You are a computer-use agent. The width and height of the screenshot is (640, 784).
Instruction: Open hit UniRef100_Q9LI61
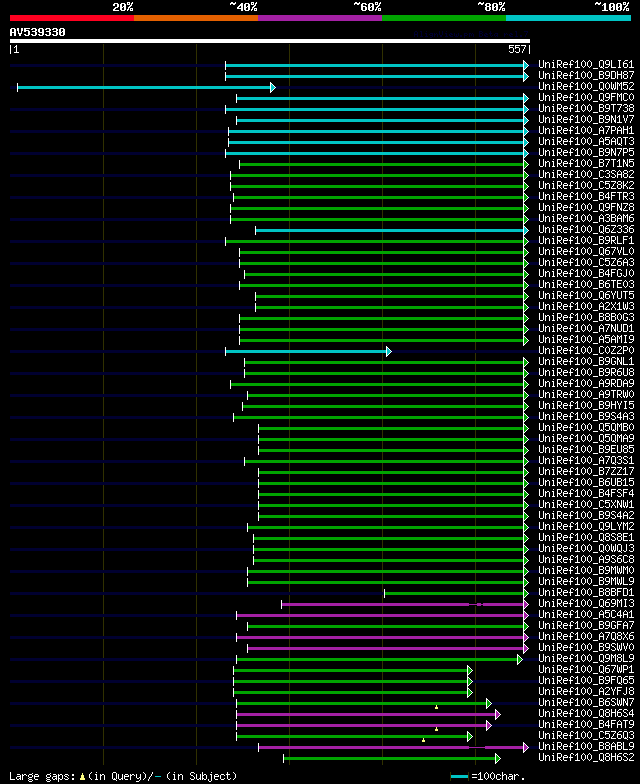[586, 64]
